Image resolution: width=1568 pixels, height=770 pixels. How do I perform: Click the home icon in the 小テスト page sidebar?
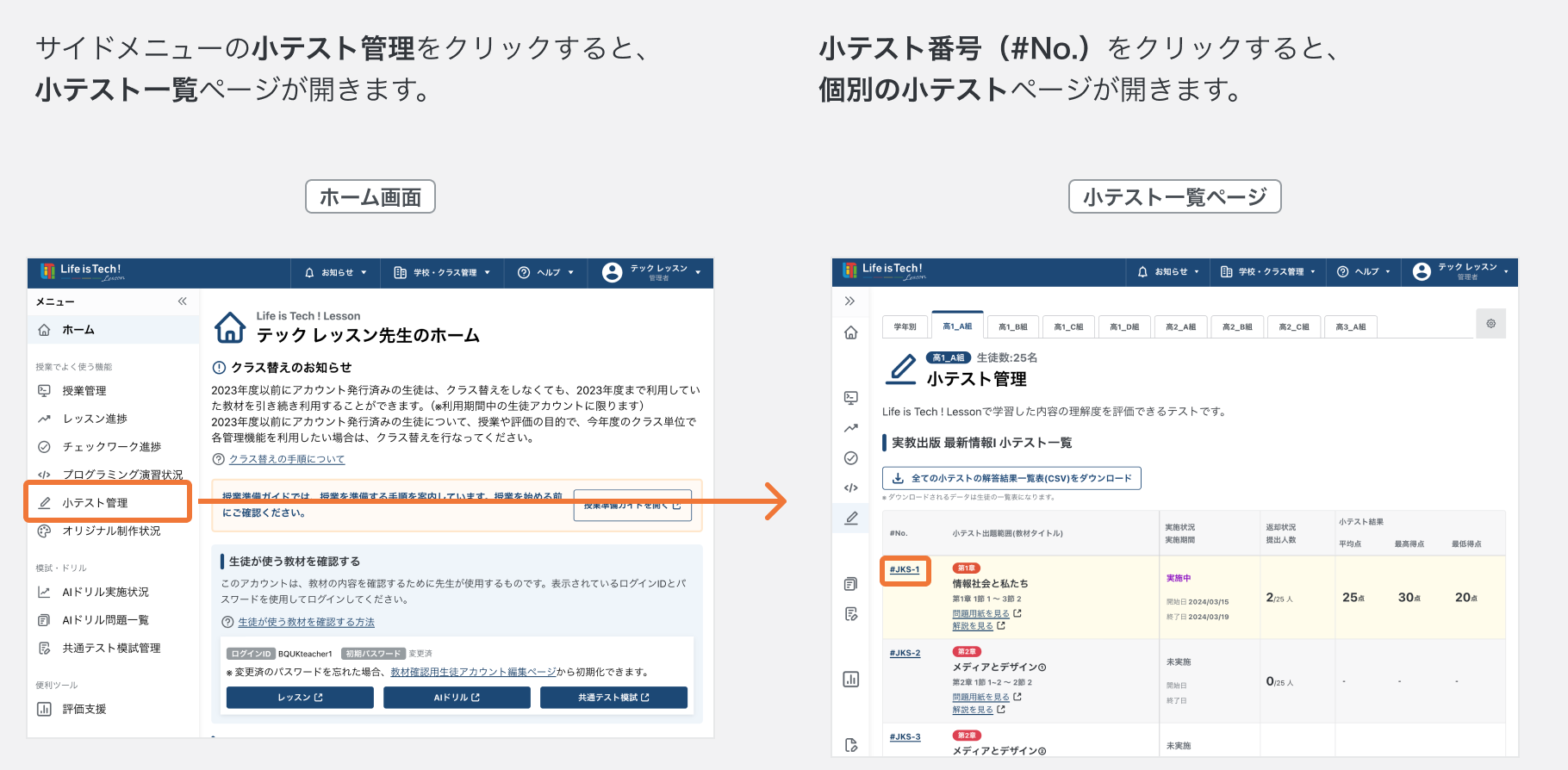850,332
